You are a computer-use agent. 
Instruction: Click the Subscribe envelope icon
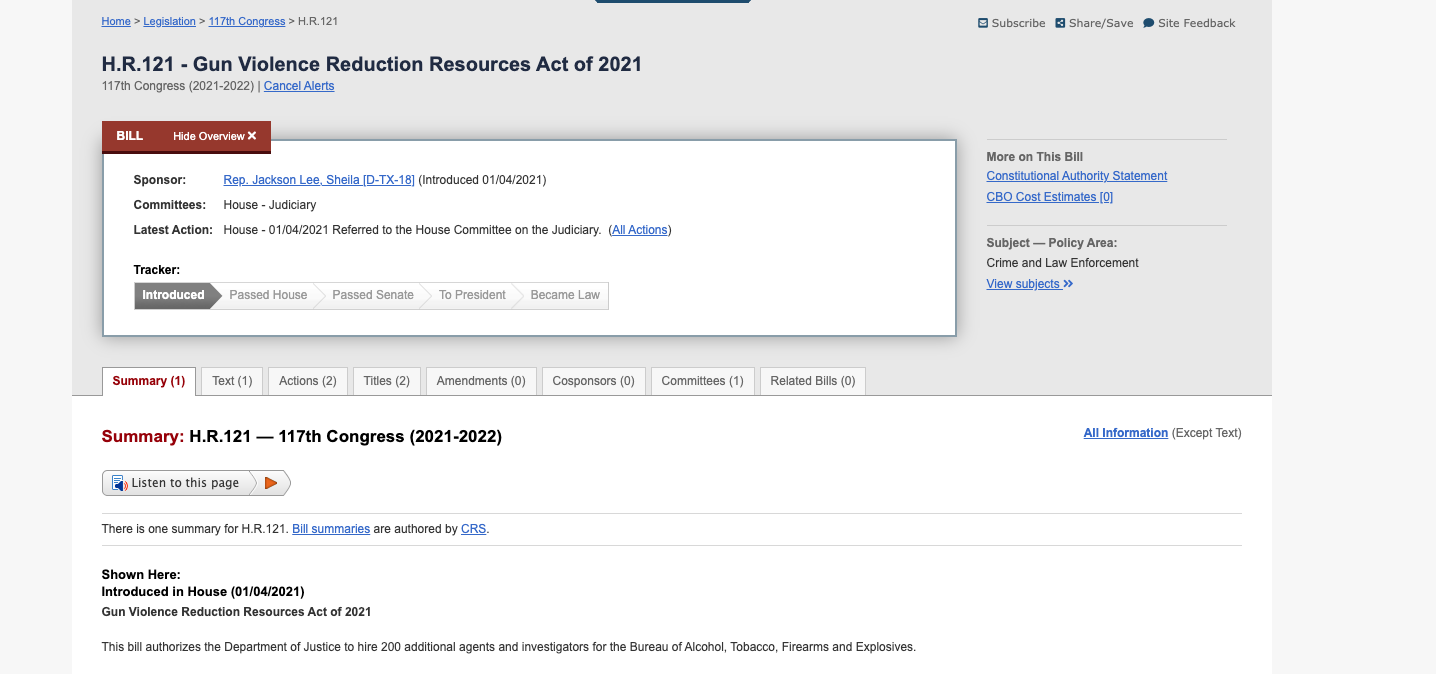point(983,23)
